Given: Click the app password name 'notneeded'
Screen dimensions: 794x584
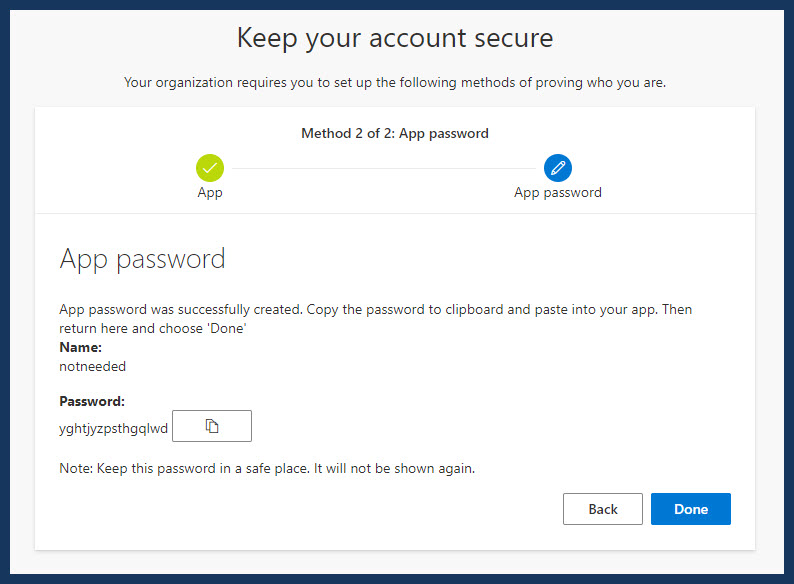Looking at the screenshot, I should [x=92, y=366].
